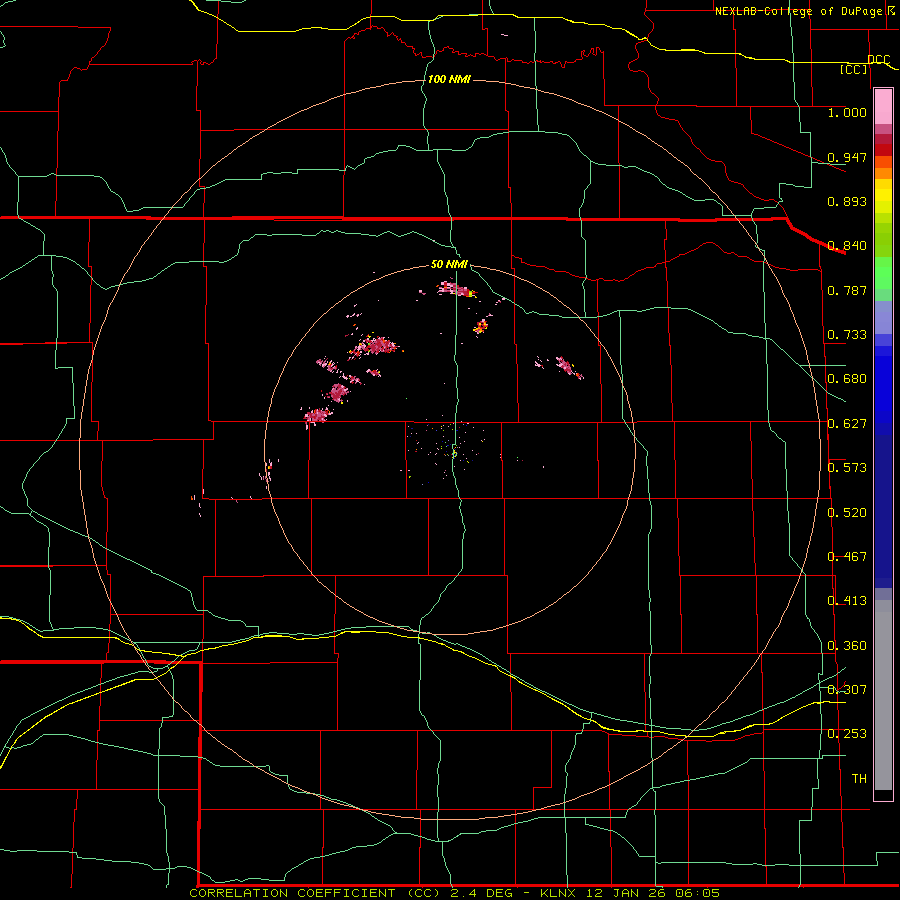
Task: Select the 100 NMI range ring label
Action: 449,79
